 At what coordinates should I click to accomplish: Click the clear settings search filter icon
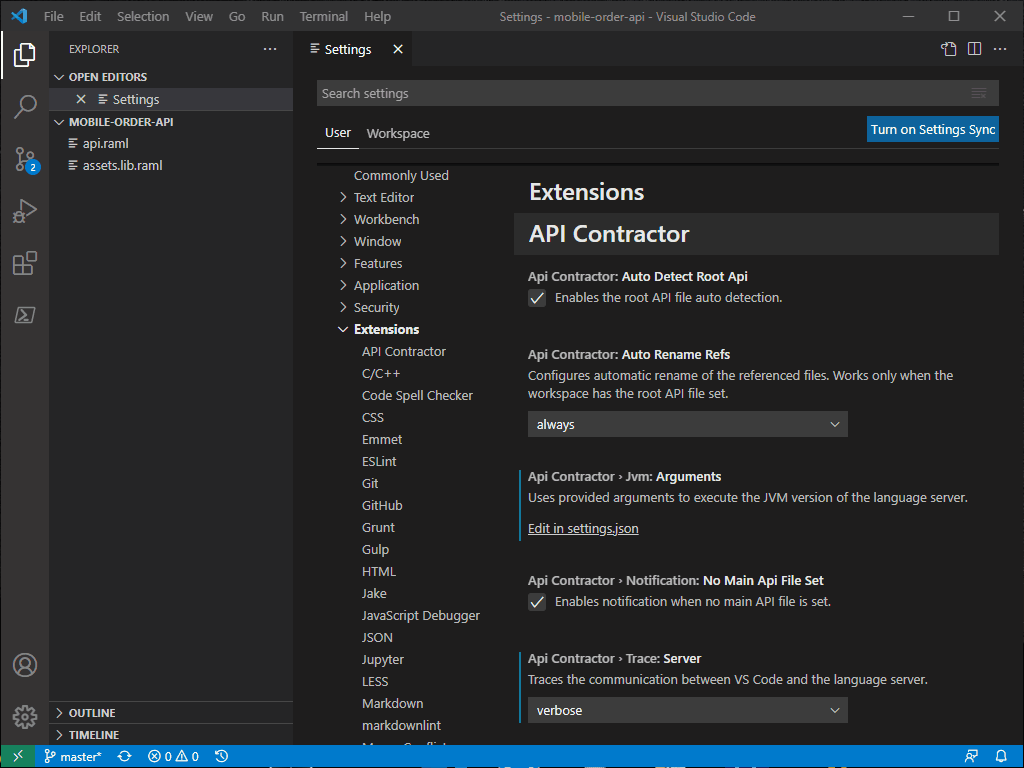[x=978, y=93]
